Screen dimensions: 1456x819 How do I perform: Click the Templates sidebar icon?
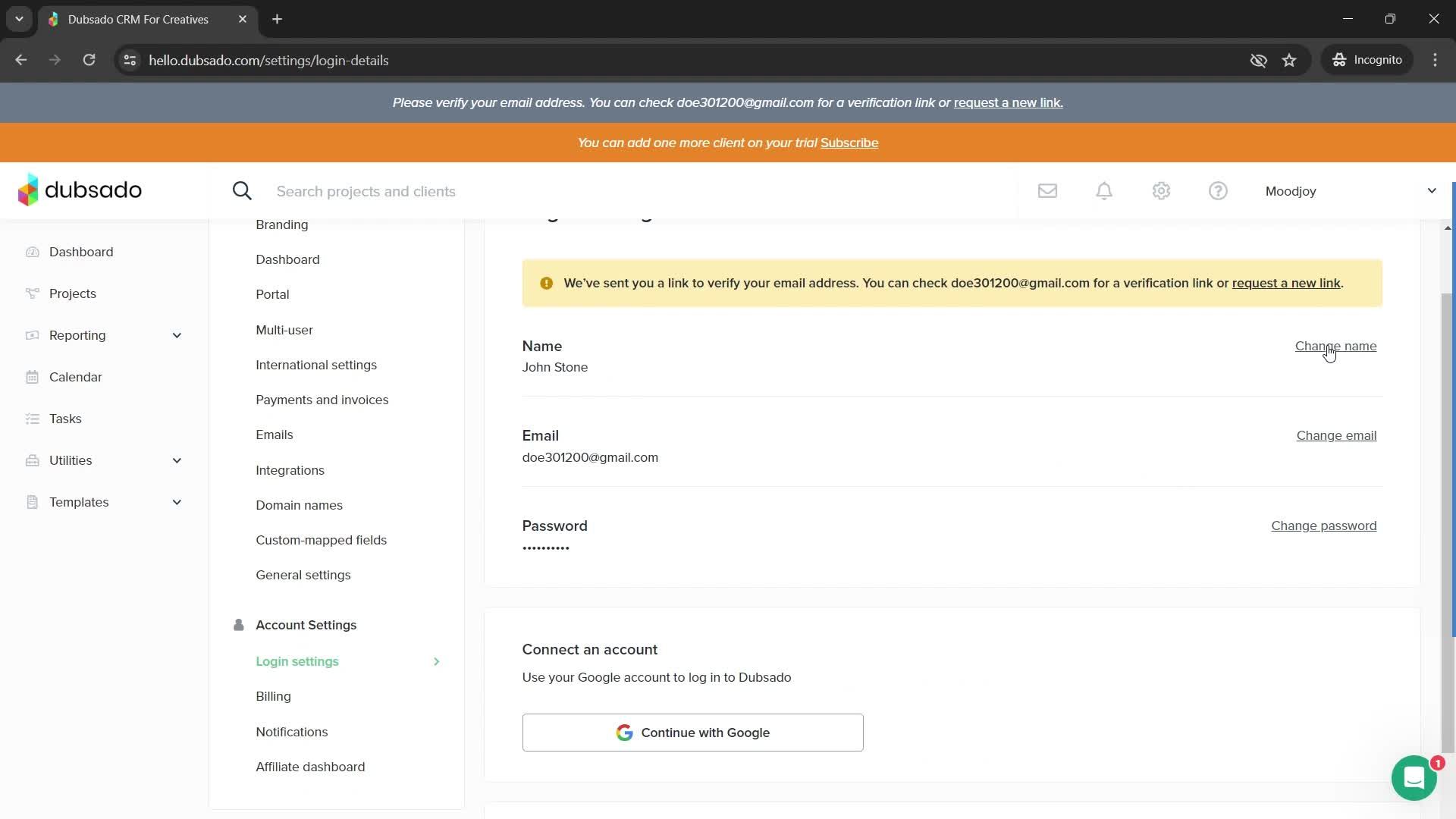click(x=32, y=502)
